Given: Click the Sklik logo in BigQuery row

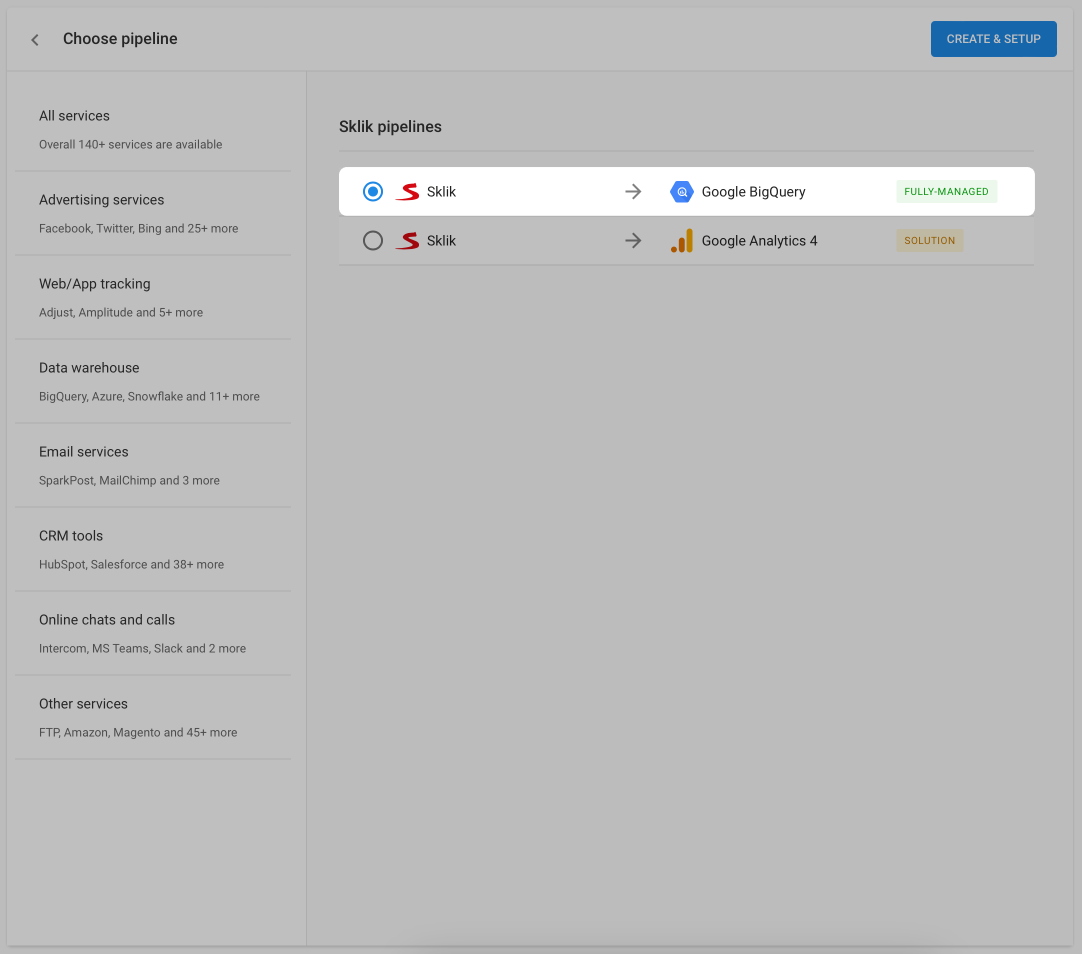Looking at the screenshot, I should pos(407,192).
